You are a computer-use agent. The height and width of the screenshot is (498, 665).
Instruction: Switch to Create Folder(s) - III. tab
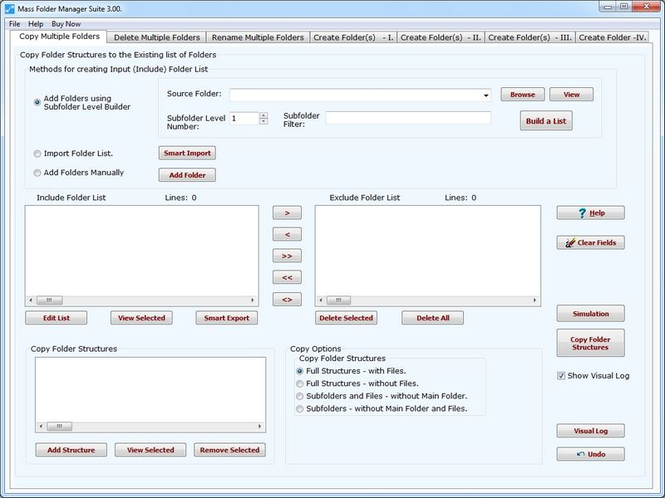click(530, 37)
